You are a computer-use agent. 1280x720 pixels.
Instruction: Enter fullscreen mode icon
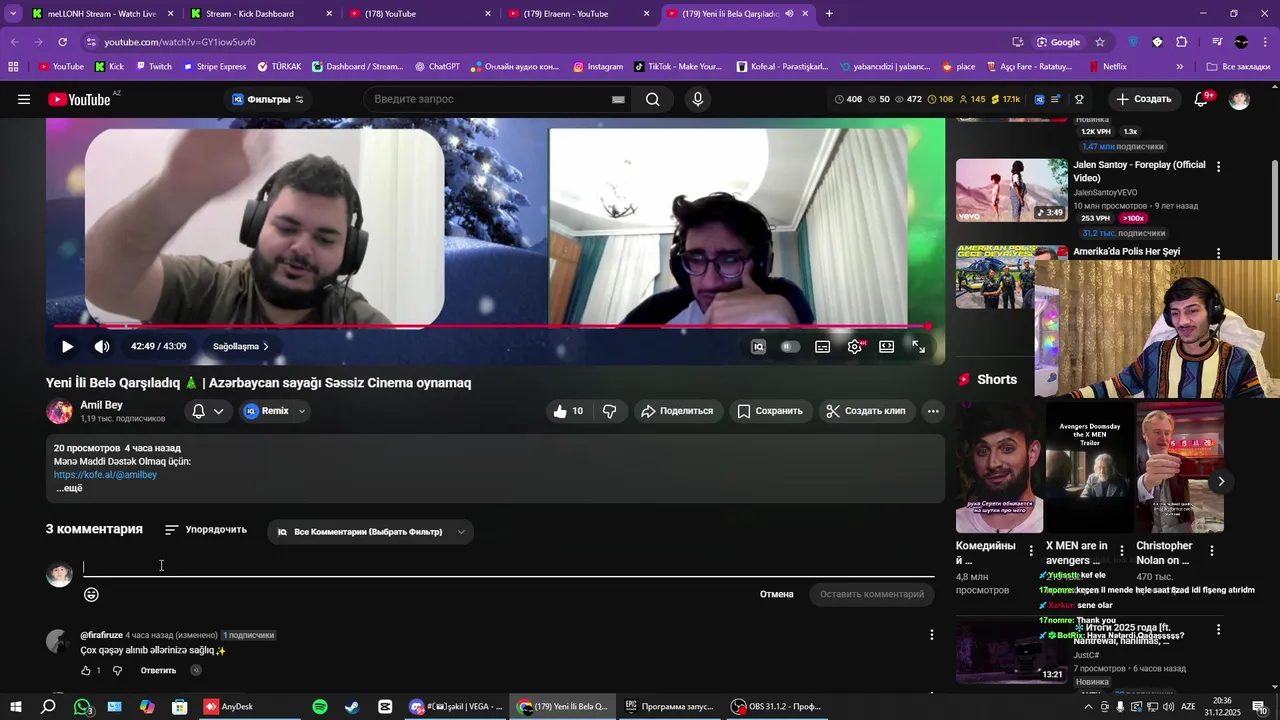(918, 346)
